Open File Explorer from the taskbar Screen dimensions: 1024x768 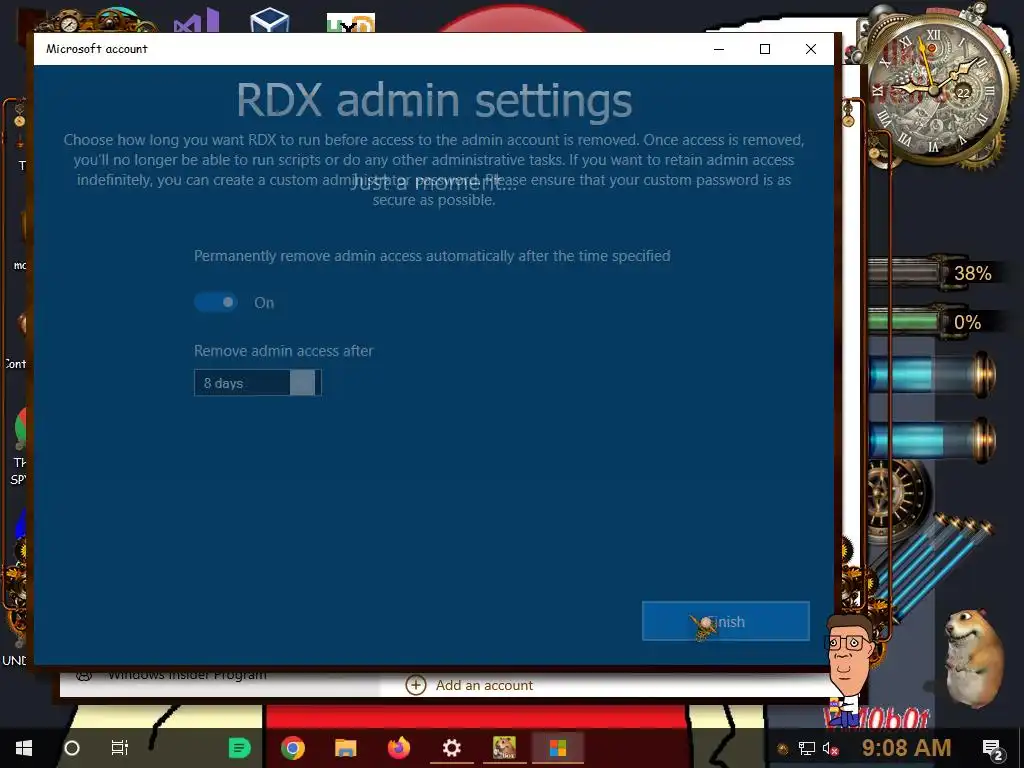pyautogui.click(x=345, y=748)
